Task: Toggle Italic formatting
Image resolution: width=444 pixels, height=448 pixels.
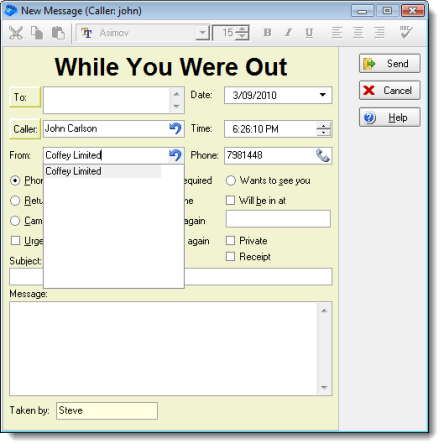Action: pyautogui.click(x=288, y=33)
